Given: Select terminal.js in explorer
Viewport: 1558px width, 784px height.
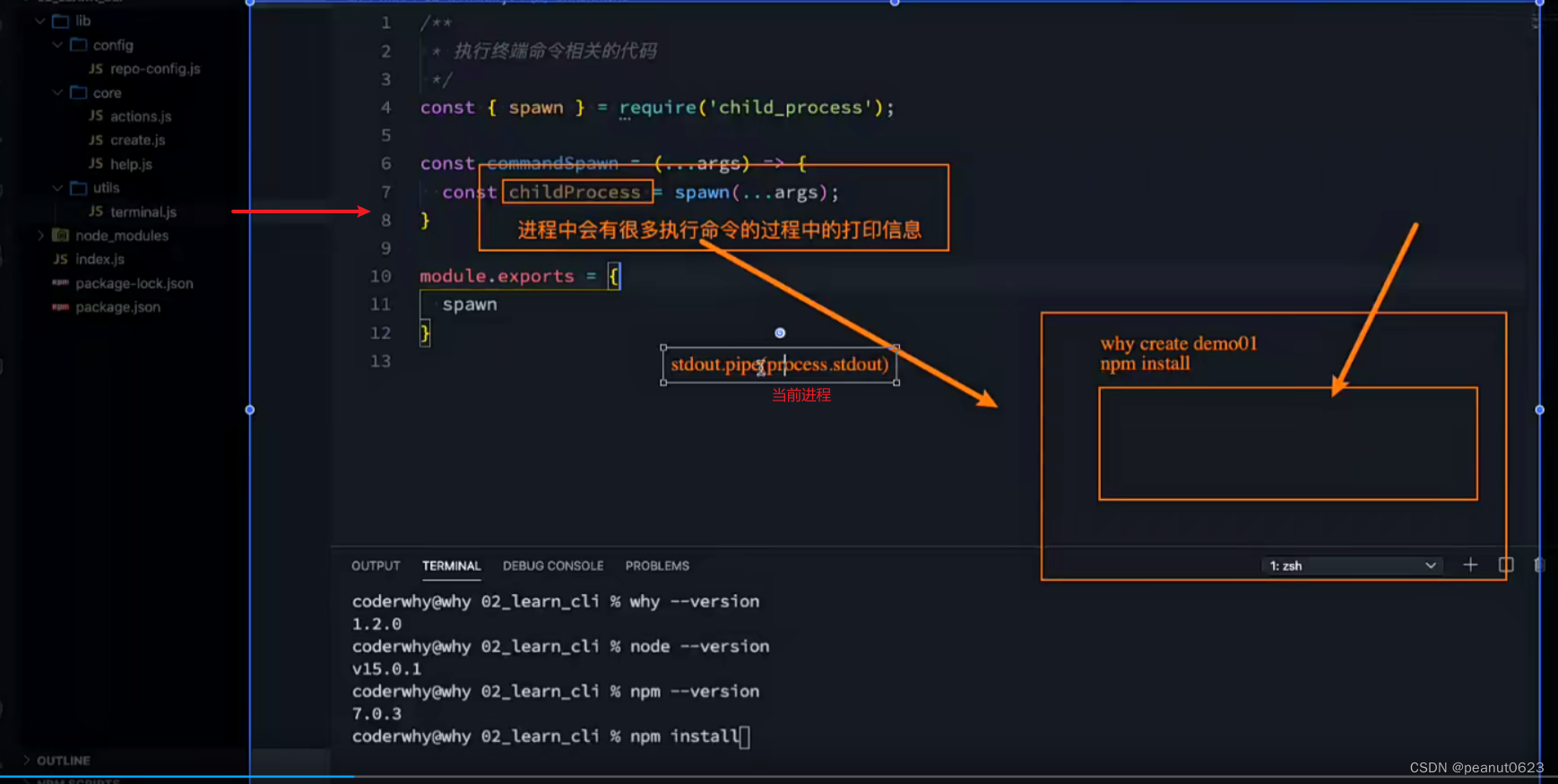Looking at the screenshot, I should tap(143, 211).
